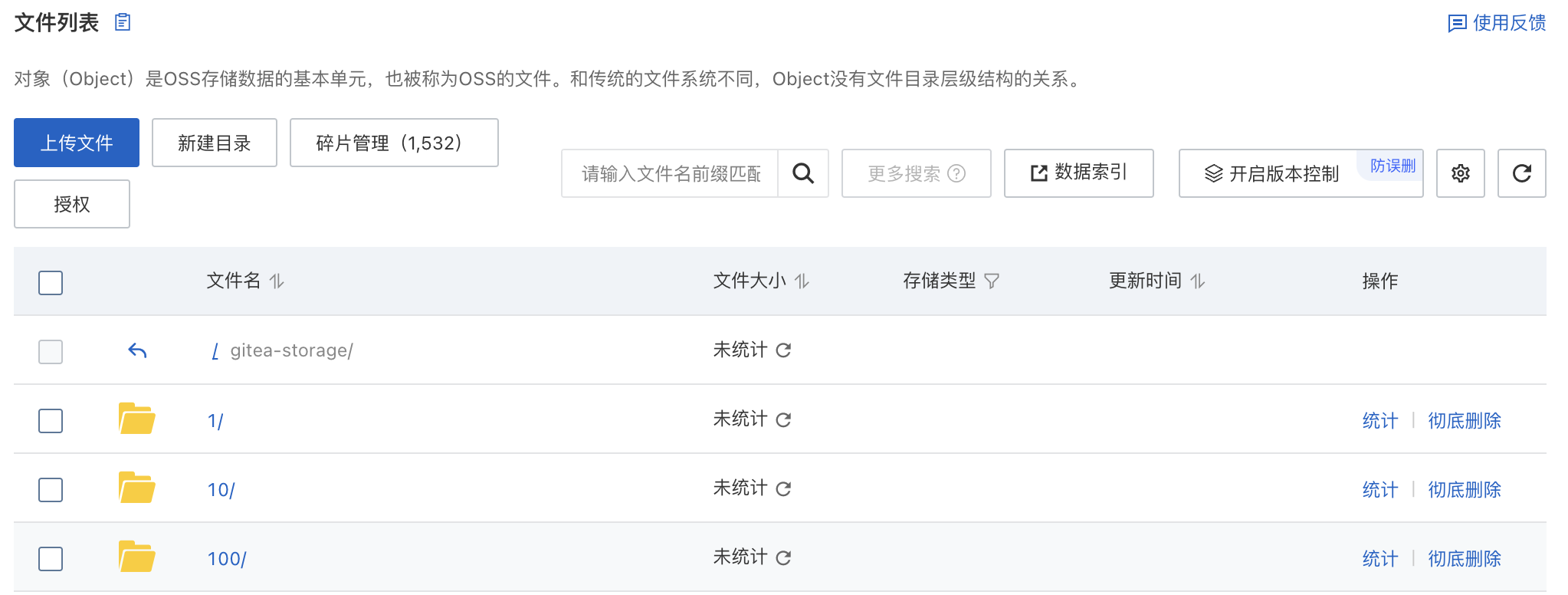The height and width of the screenshot is (595, 1568).
Task: Check the checkbox for folder 10/
Action: [x=50, y=489]
